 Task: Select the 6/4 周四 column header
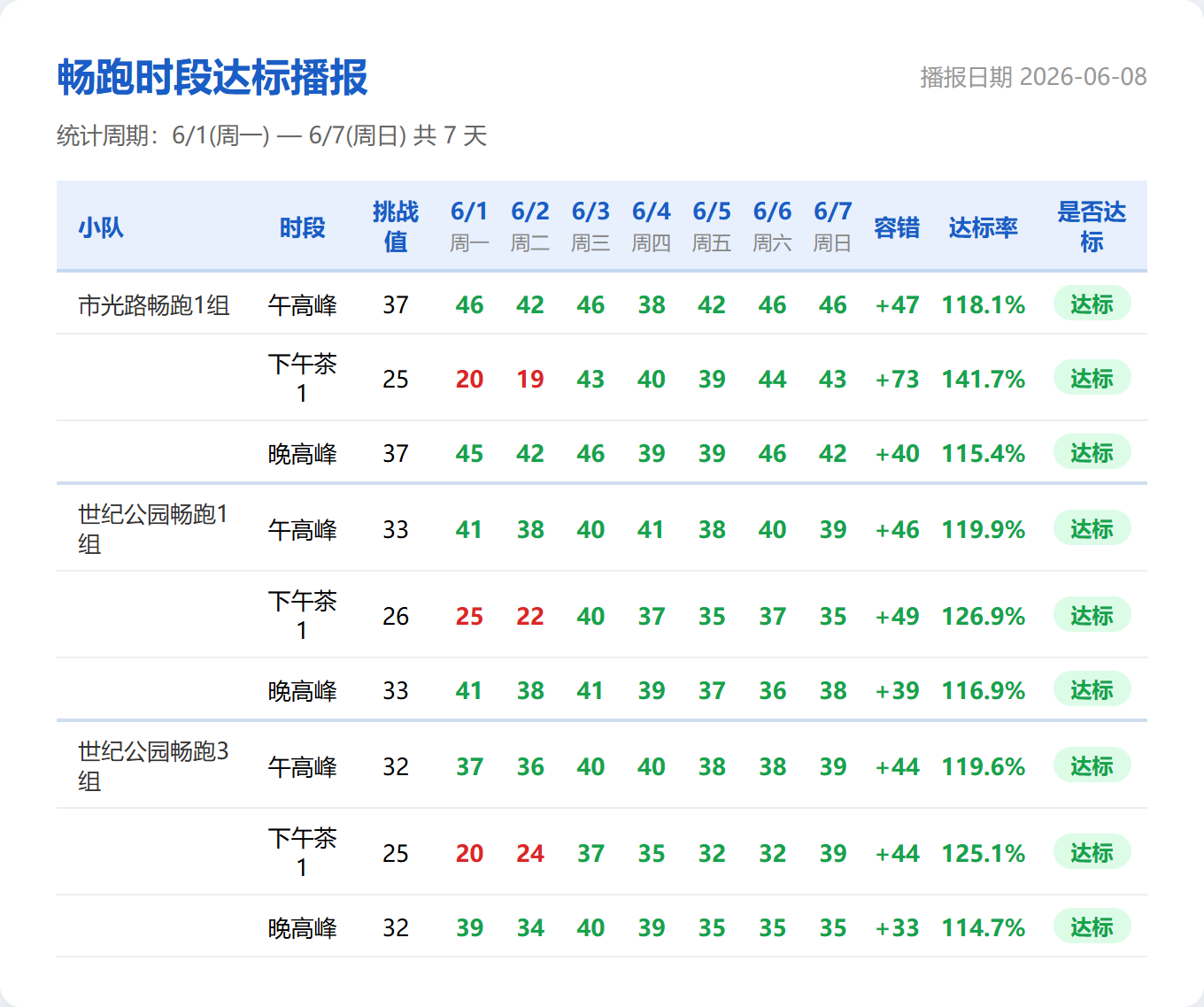pos(652,227)
